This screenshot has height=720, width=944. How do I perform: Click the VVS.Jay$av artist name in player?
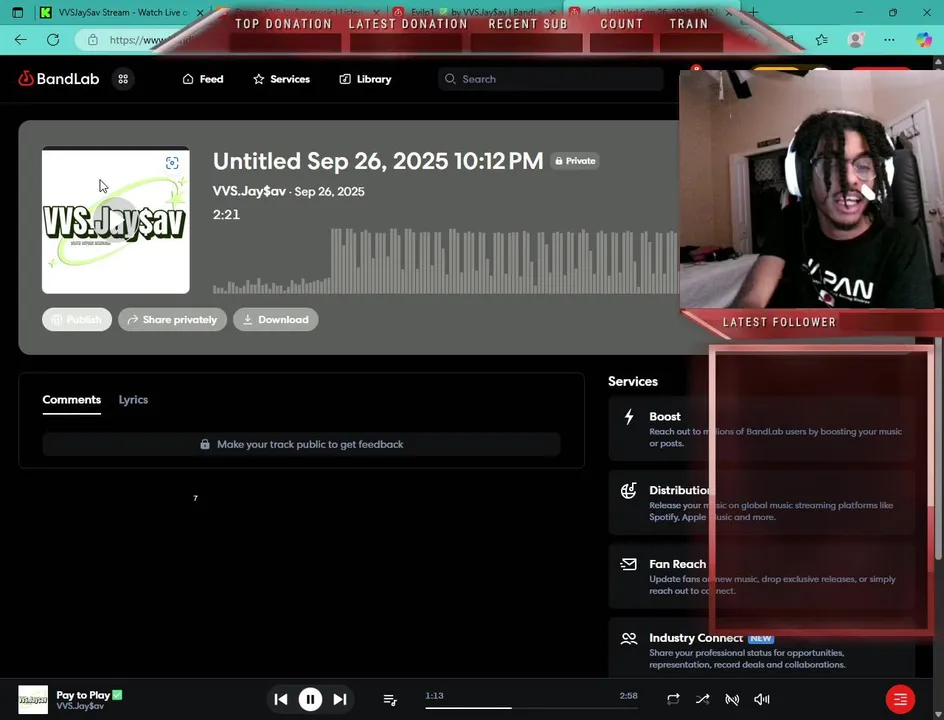click(x=80, y=706)
